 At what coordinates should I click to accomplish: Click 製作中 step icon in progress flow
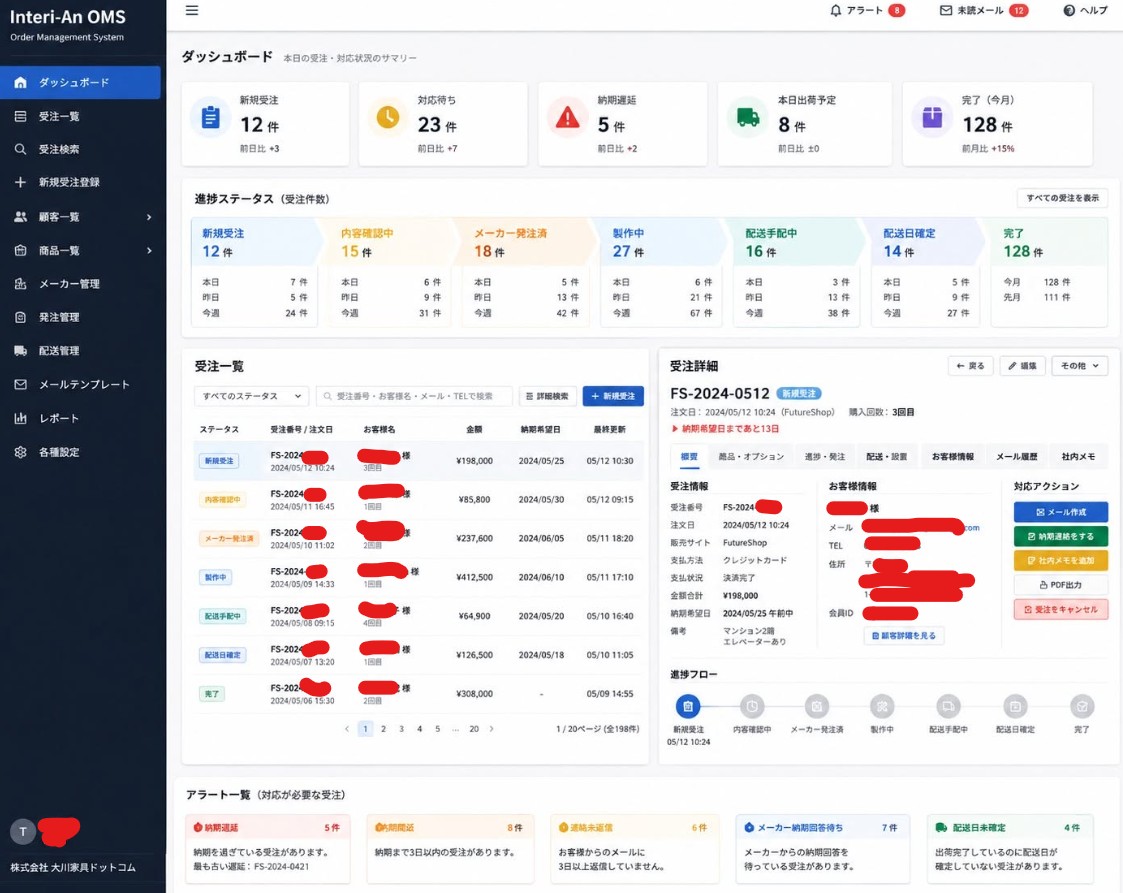[882, 707]
